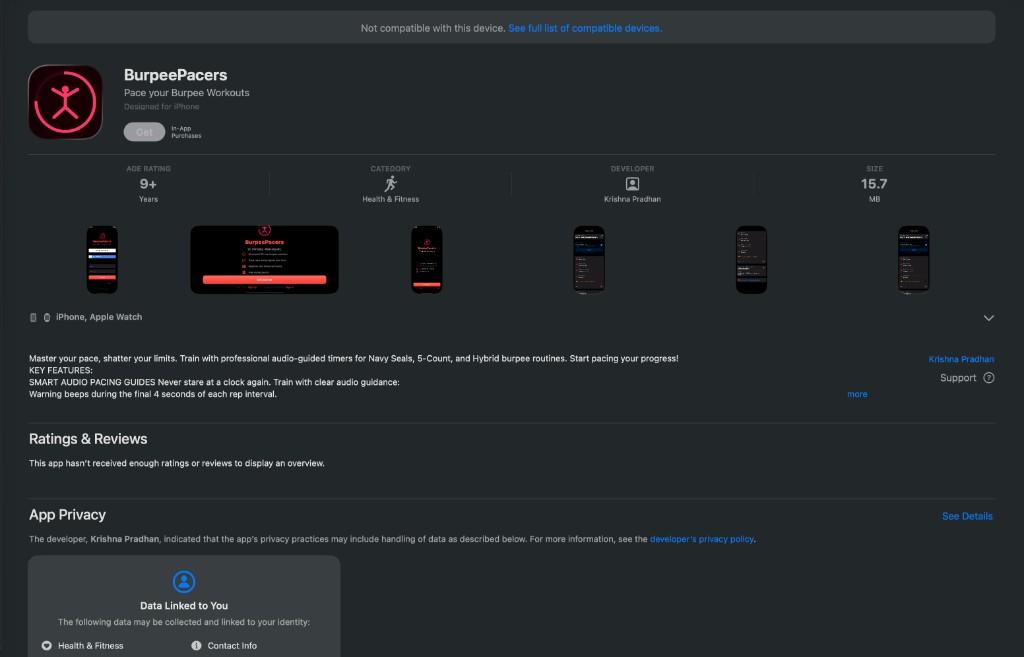Expand the description with the more link
The width and height of the screenshot is (1024, 657).
click(857, 394)
